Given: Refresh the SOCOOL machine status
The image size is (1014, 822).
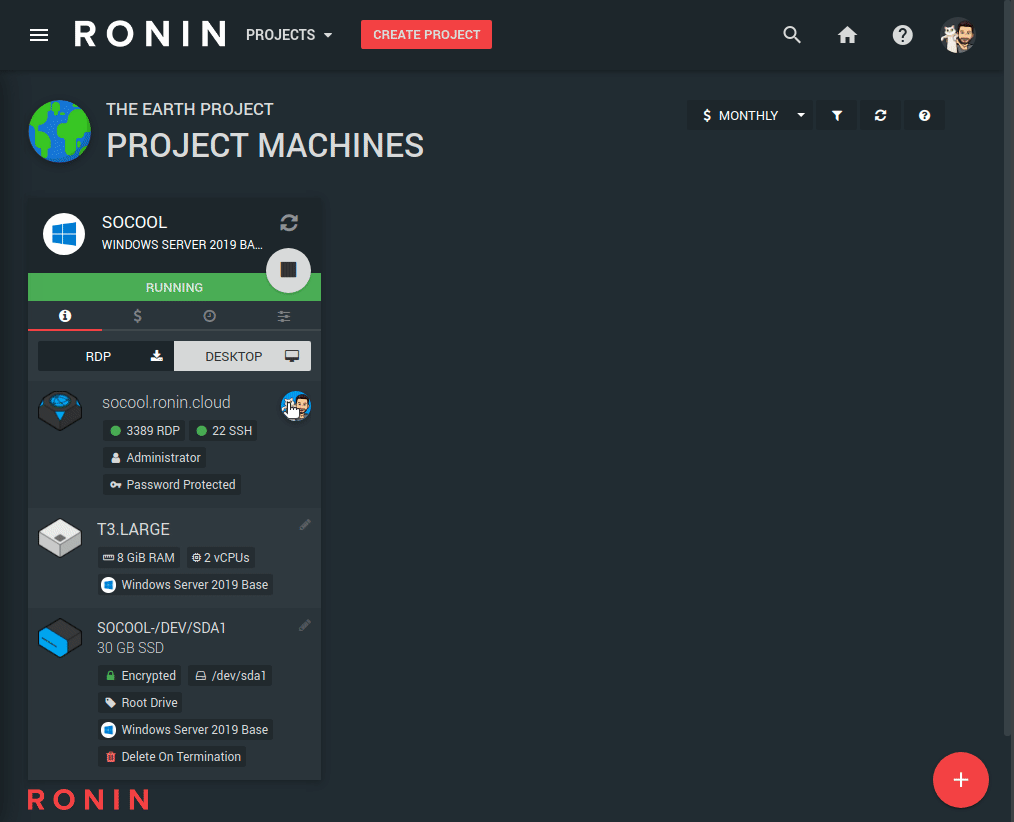Looking at the screenshot, I should 289,222.
